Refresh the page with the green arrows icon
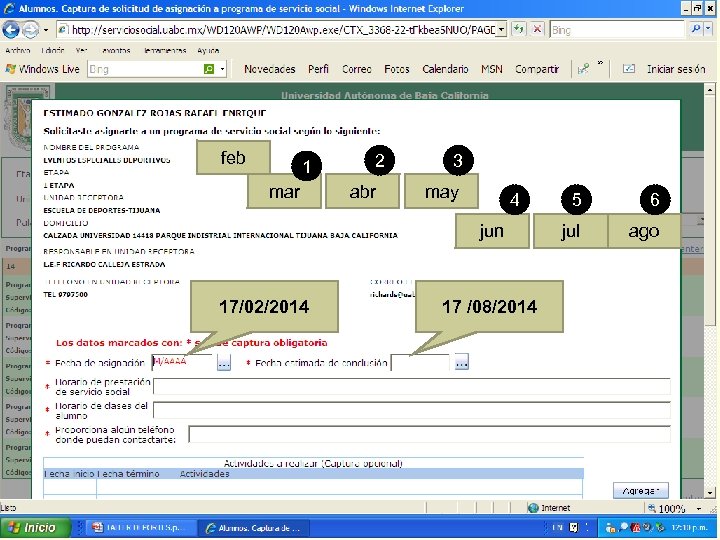The image size is (720, 540). pos(518,30)
